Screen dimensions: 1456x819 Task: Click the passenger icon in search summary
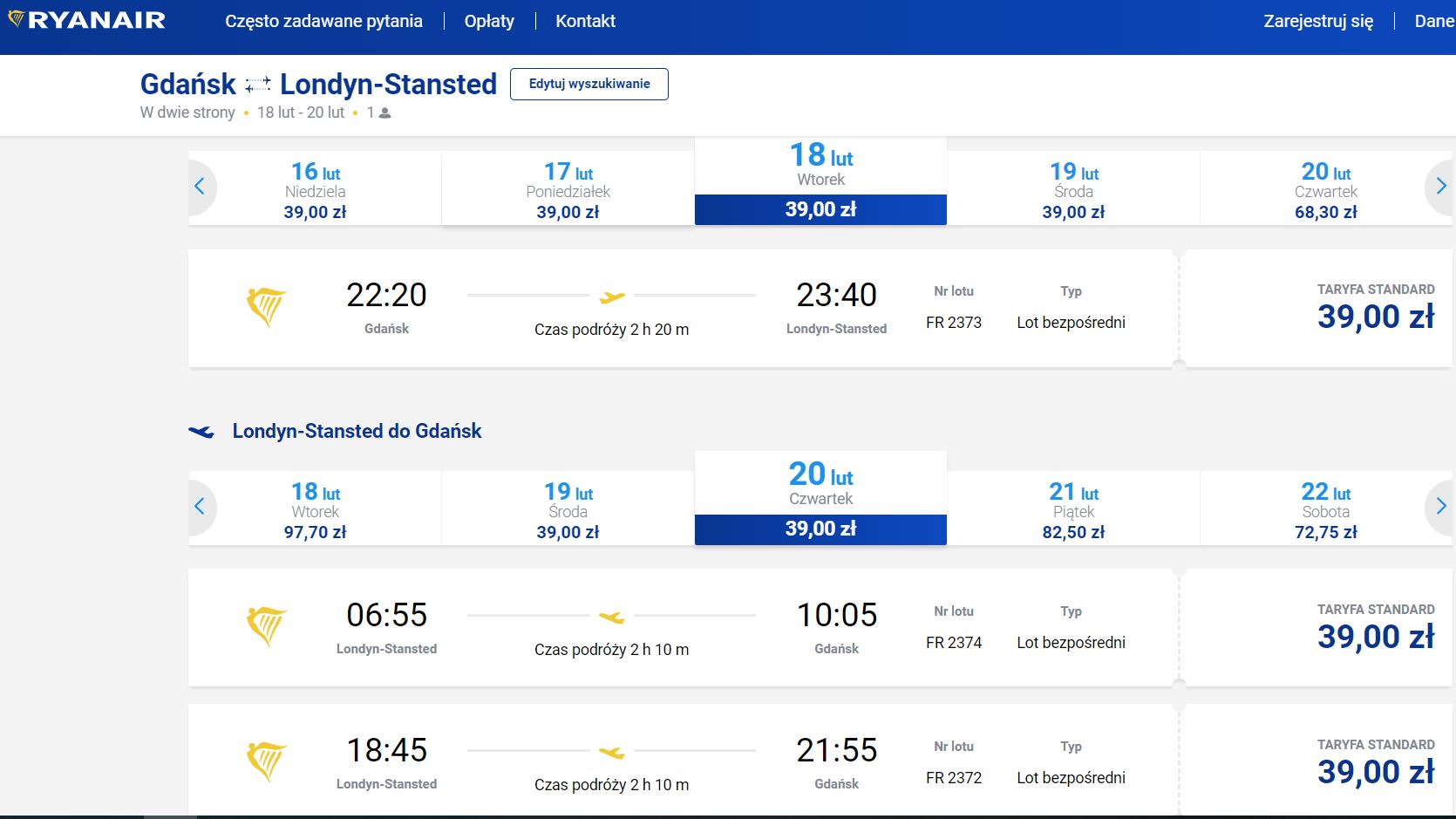coord(385,113)
